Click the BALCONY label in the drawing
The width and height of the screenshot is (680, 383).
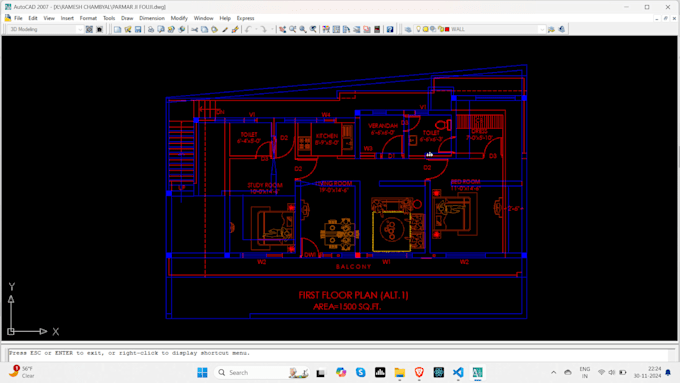point(354,267)
